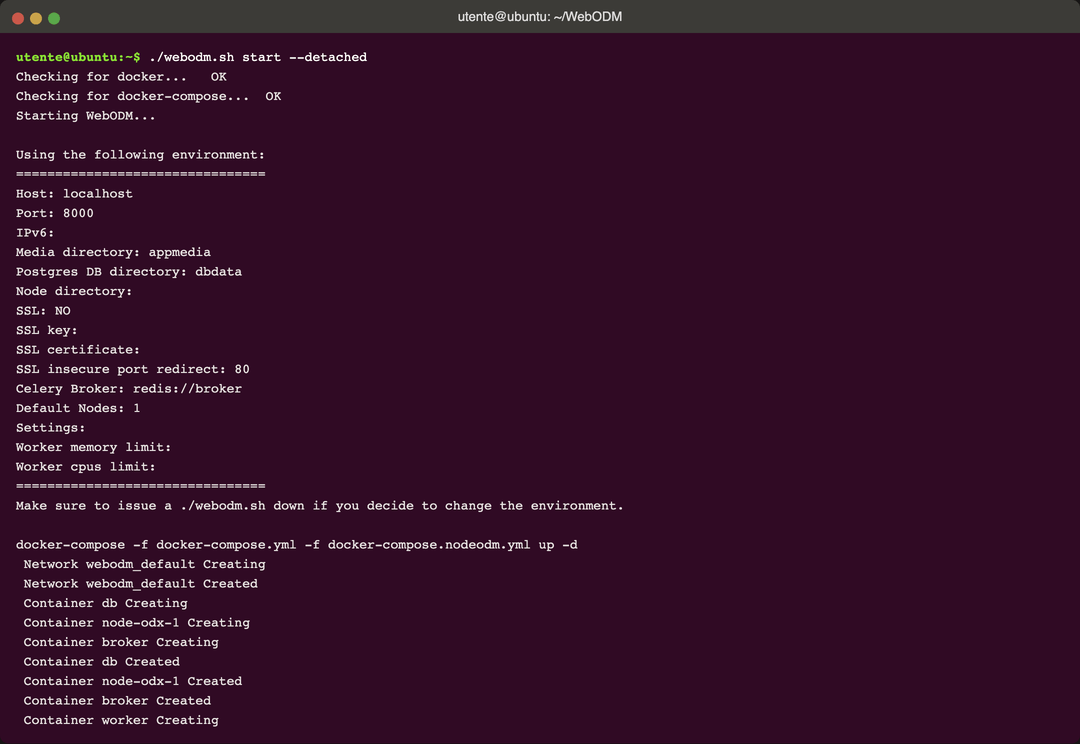
Task: Click 'Celery Broker: redis://broker' line
Action: tap(129, 389)
